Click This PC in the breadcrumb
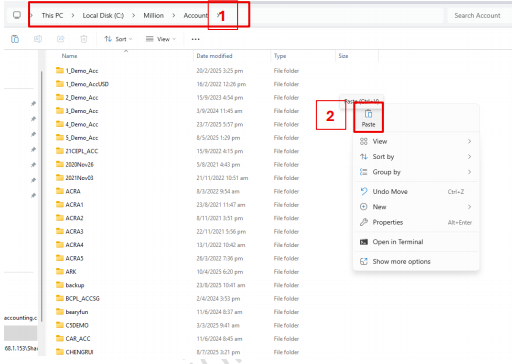The height and width of the screenshot is (364, 512). click(x=52, y=15)
